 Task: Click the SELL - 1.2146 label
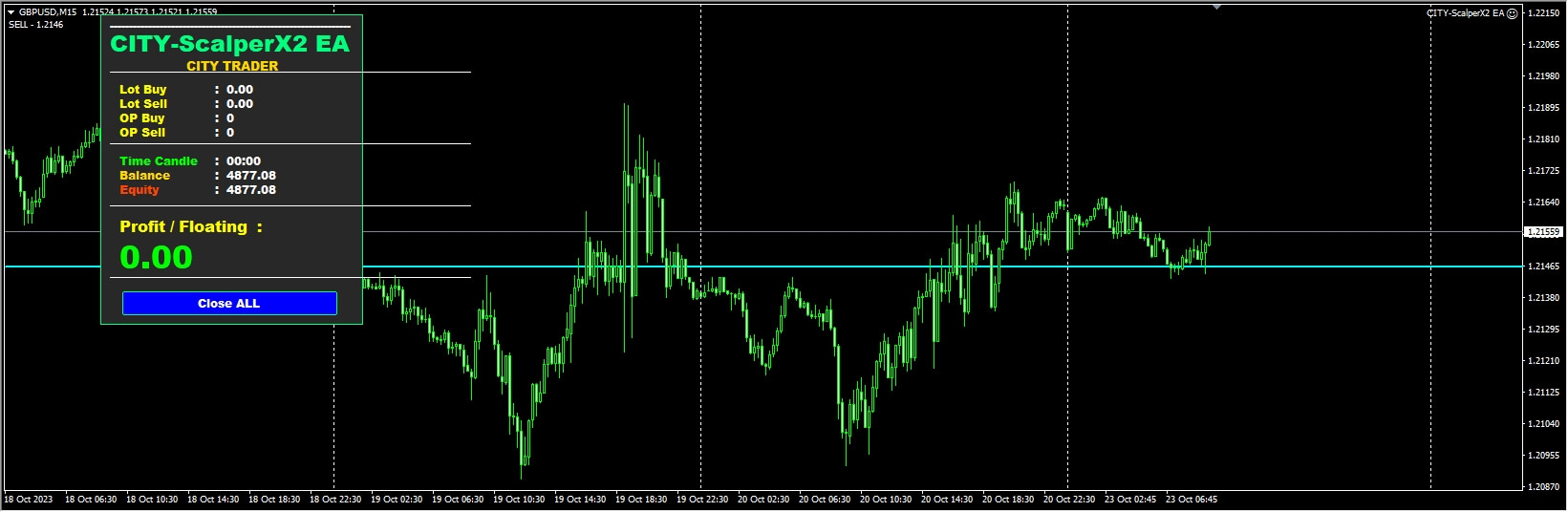[x=35, y=25]
